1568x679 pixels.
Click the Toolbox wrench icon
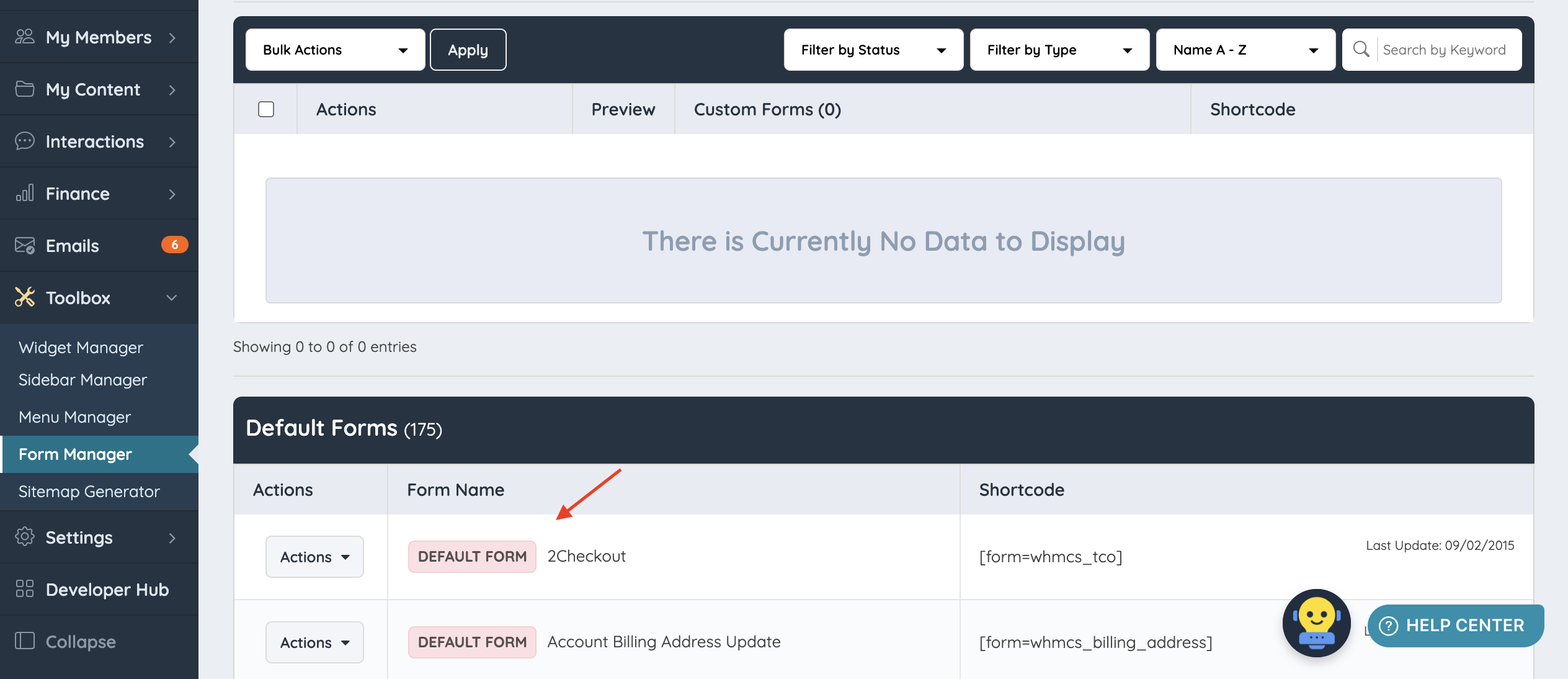tap(25, 297)
